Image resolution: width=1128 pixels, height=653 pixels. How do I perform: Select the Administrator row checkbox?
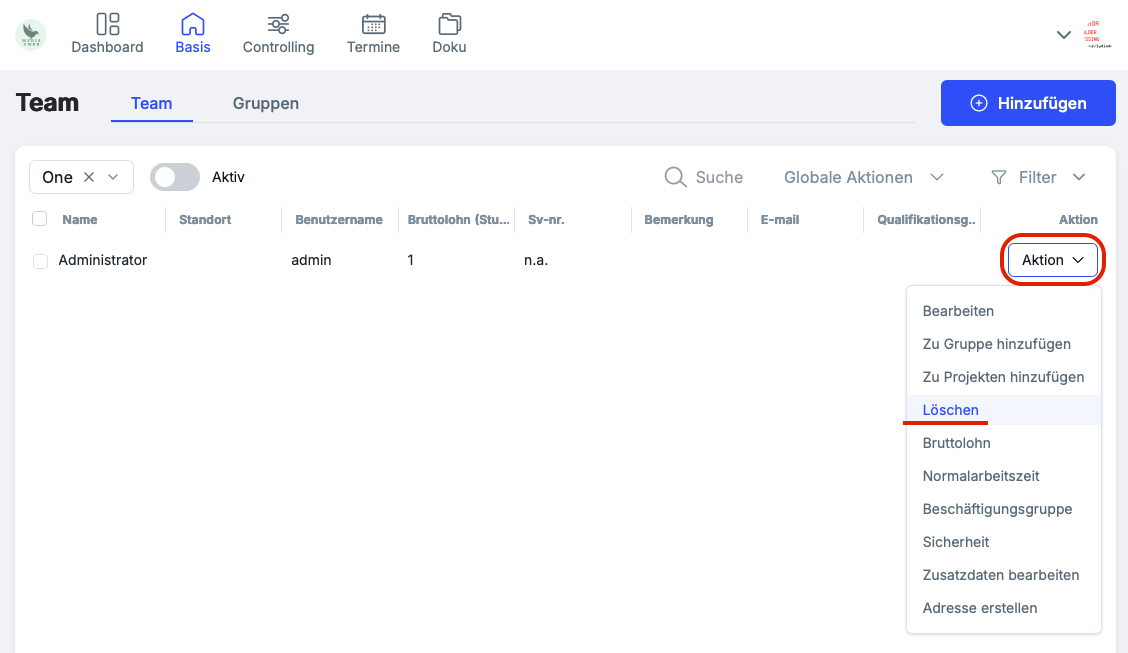pos(40,261)
